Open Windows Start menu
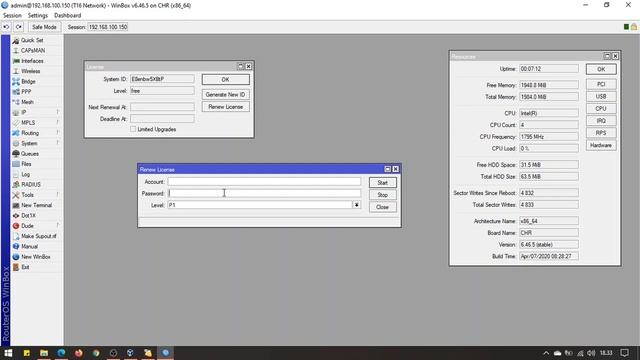The height and width of the screenshot is (360, 640). 8,353
